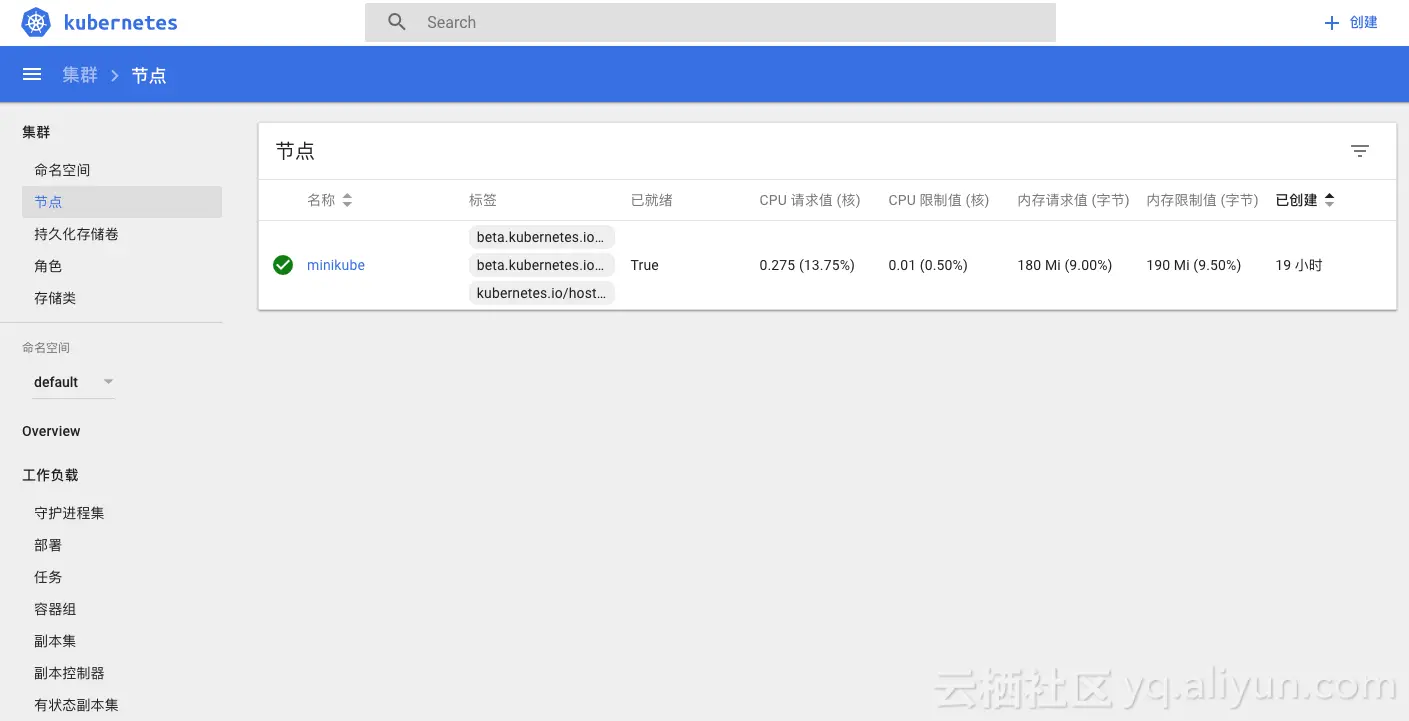Screen dimensions: 1409x721
Task: Click memory limit 190 Mi (9.50%)
Action: (1194, 265)
